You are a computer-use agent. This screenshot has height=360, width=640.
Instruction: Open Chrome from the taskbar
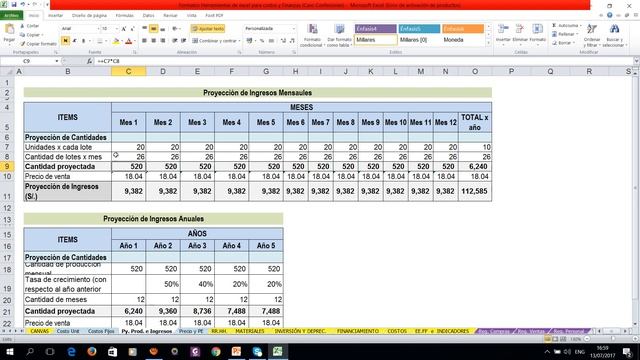[x=216, y=351]
